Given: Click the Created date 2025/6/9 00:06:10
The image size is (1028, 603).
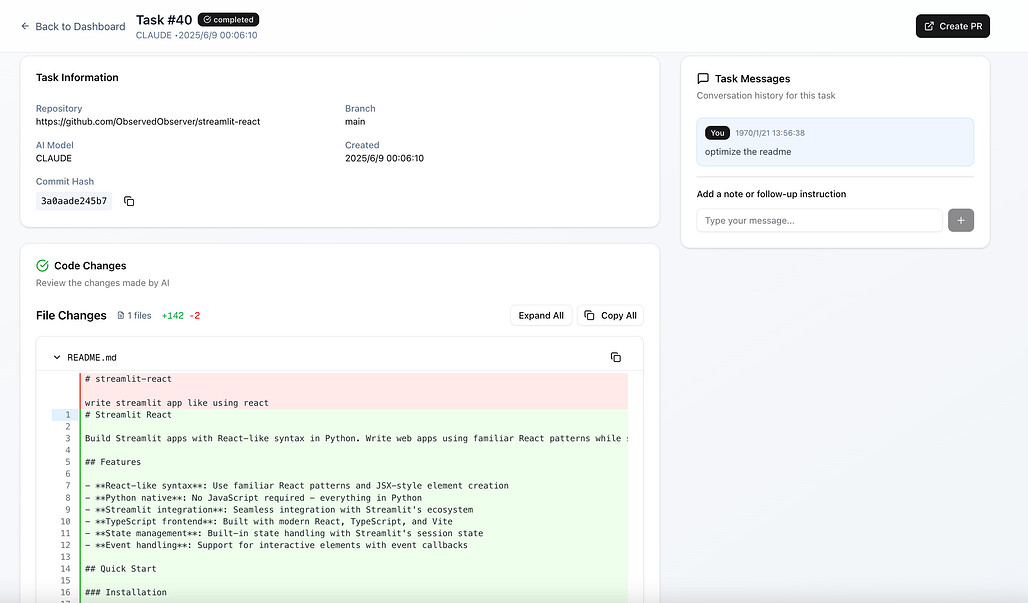Looking at the screenshot, I should tap(385, 158).
